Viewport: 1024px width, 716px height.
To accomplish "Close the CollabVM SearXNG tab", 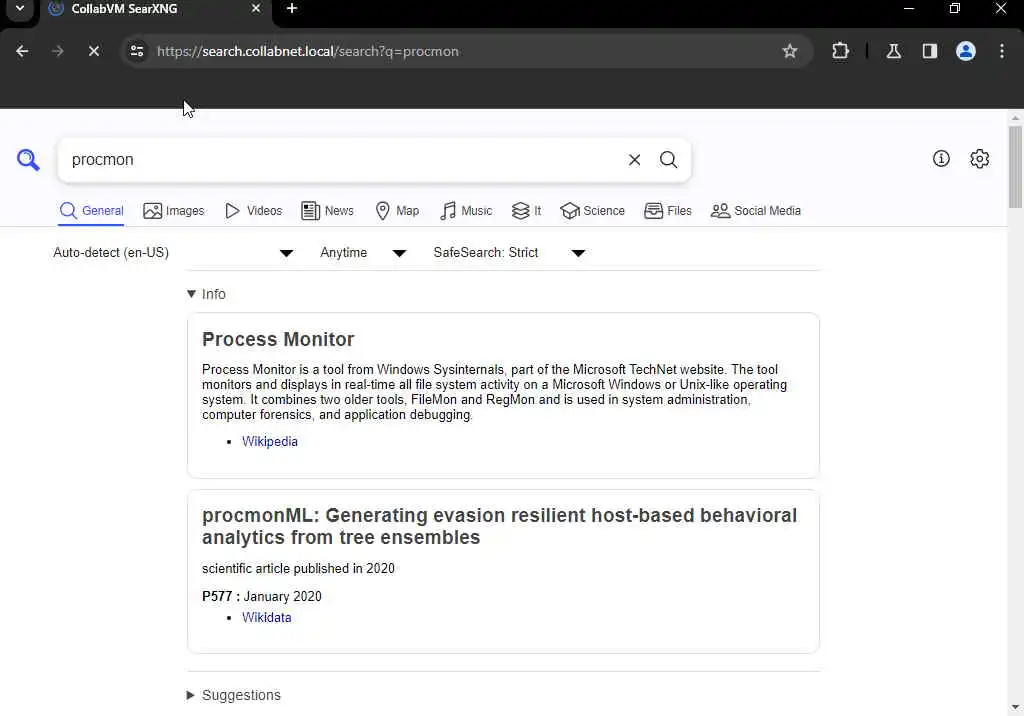I will coord(256,8).
